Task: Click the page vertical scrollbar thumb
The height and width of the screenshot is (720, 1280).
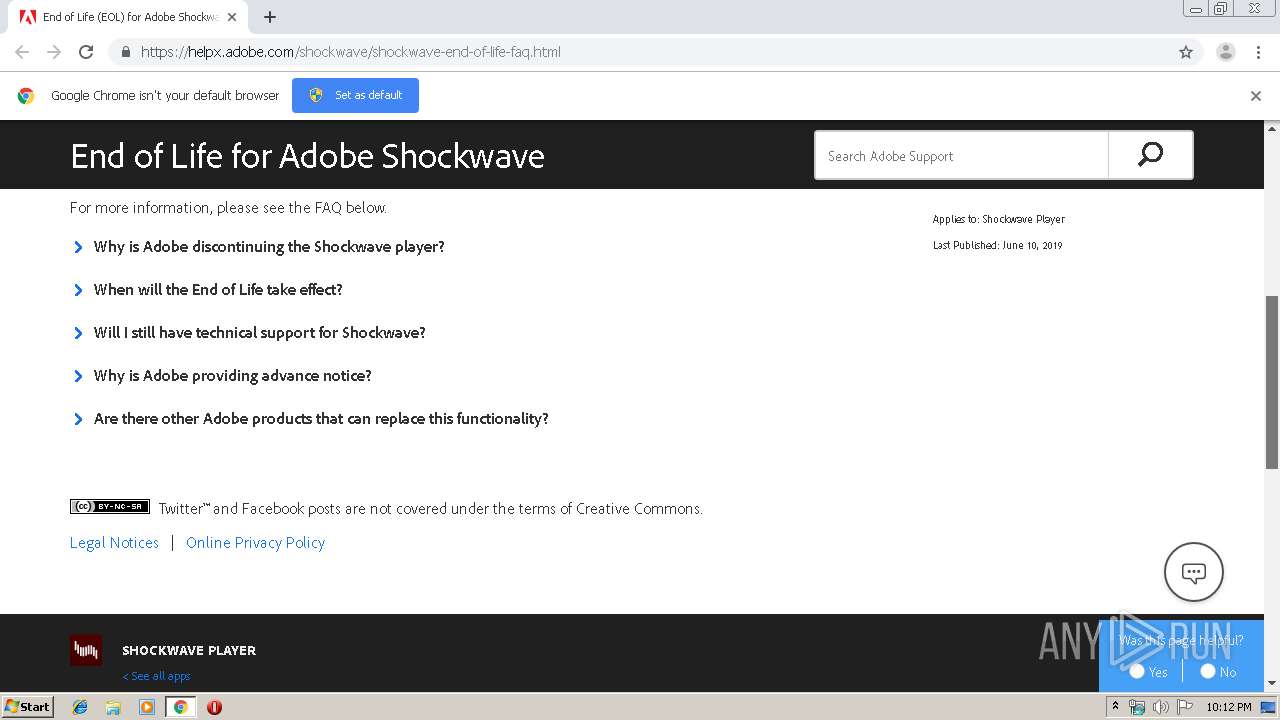Action: tap(1272, 382)
